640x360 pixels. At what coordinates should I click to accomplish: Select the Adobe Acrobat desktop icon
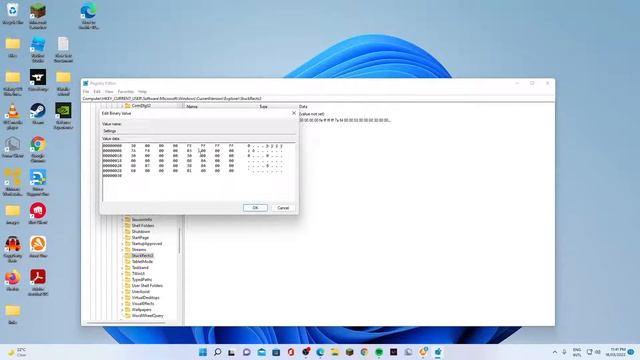pyautogui.click(x=38, y=283)
